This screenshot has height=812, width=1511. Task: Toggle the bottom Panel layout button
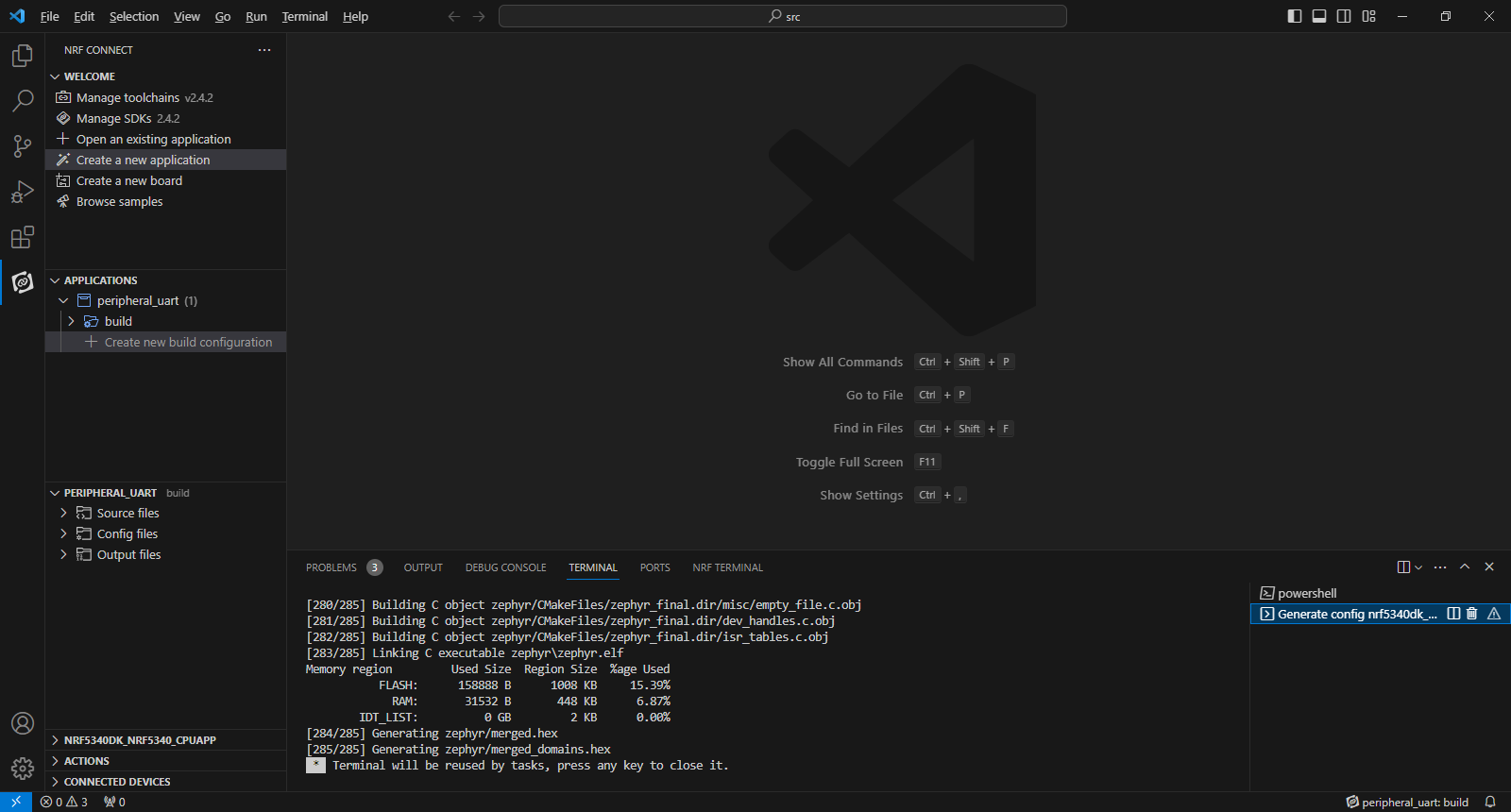pos(1319,16)
